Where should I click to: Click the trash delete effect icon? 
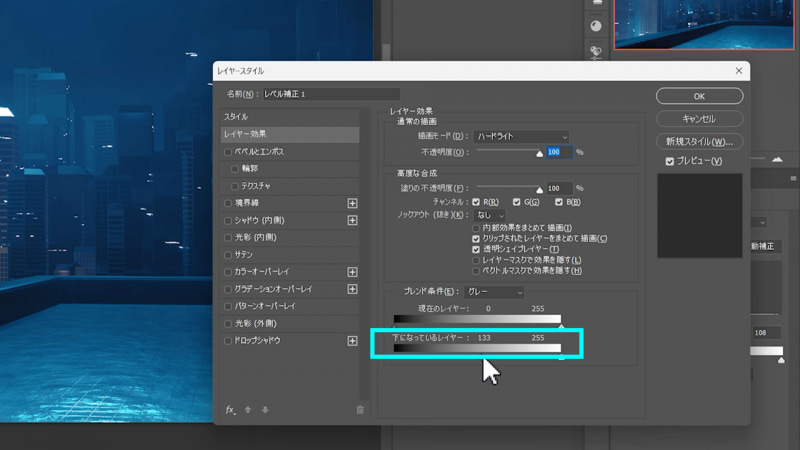point(360,410)
